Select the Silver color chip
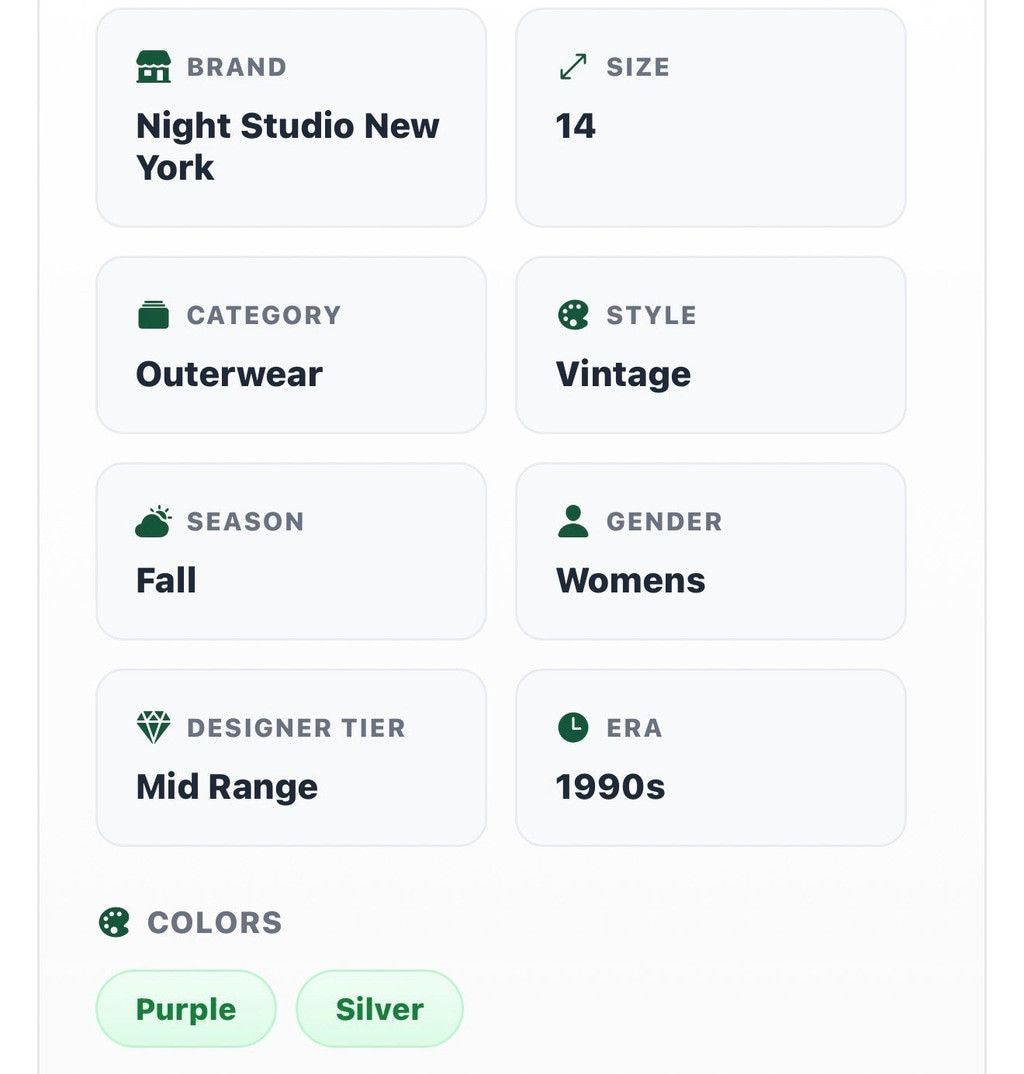 [379, 1009]
